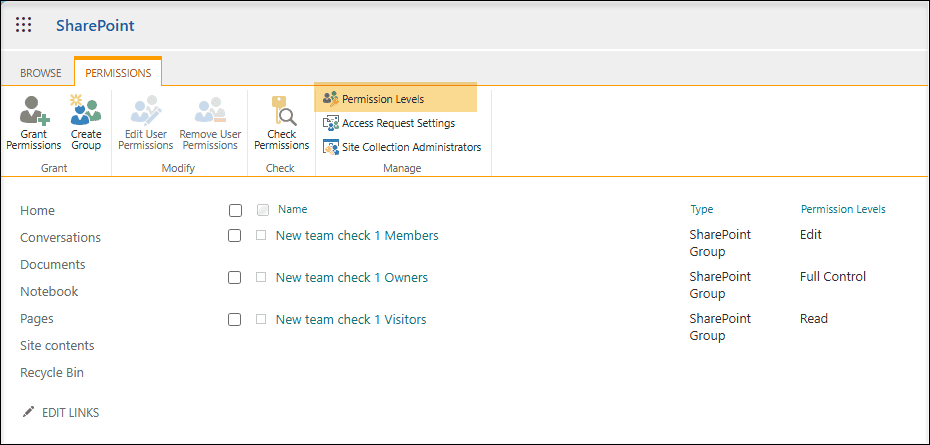Open the New team check 1 Members group
The image size is (930, 445).
point(357,236)
